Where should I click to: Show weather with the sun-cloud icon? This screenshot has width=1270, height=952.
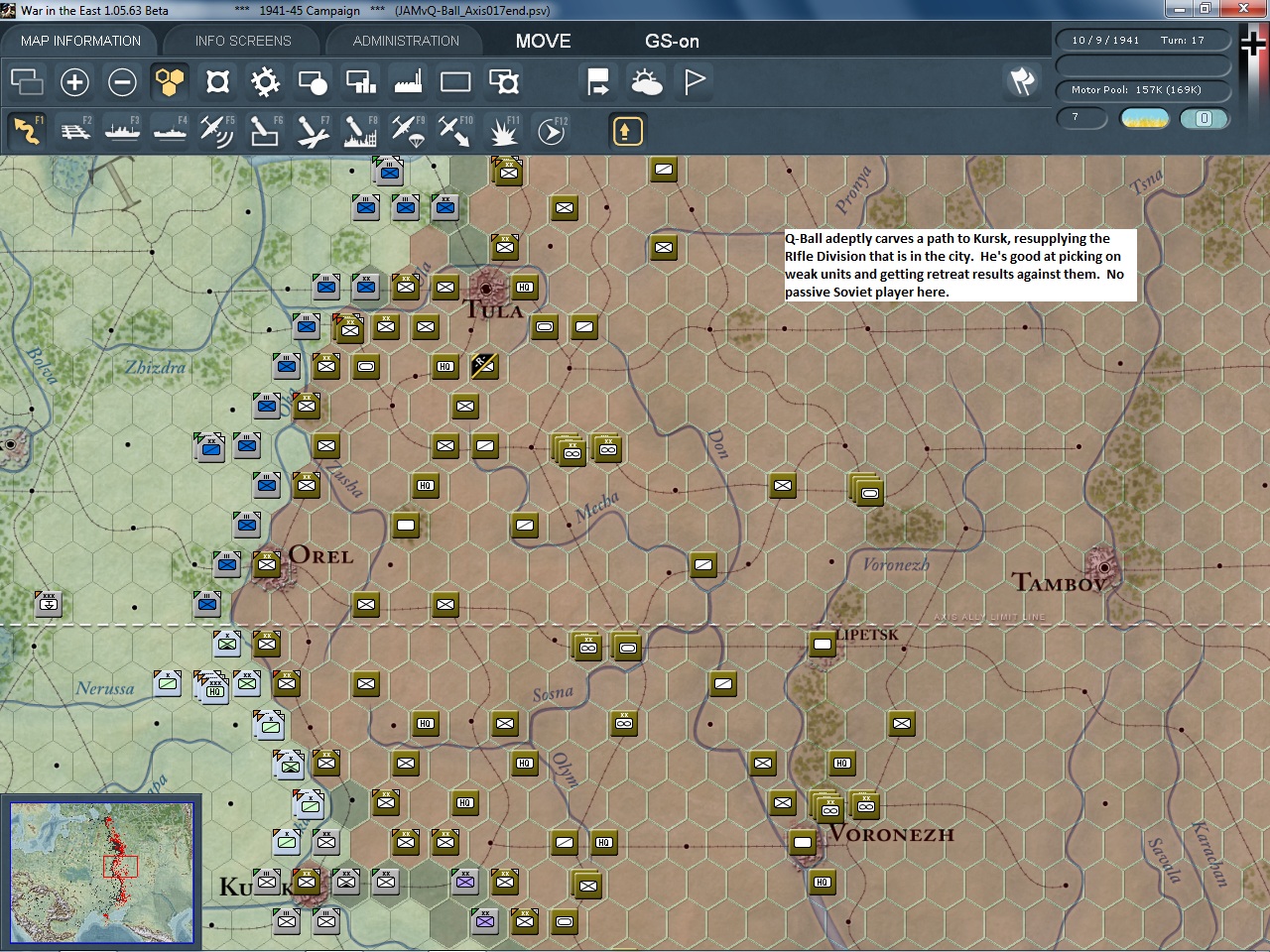pos(646,81)
